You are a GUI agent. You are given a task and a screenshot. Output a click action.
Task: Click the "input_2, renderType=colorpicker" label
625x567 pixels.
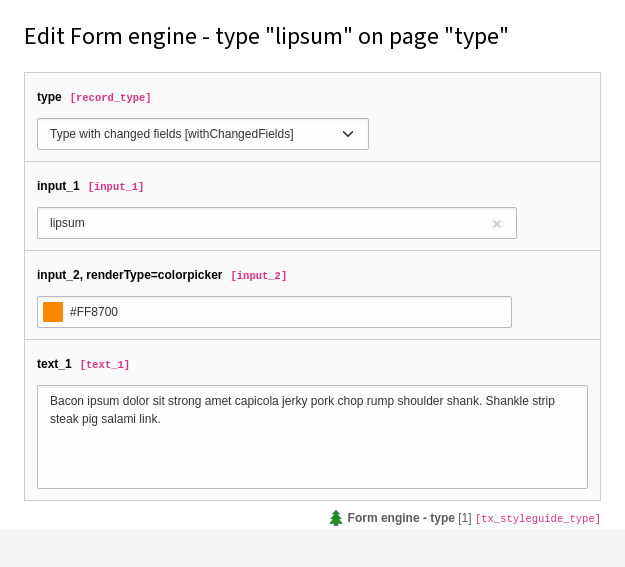click(x=130, y=275)
